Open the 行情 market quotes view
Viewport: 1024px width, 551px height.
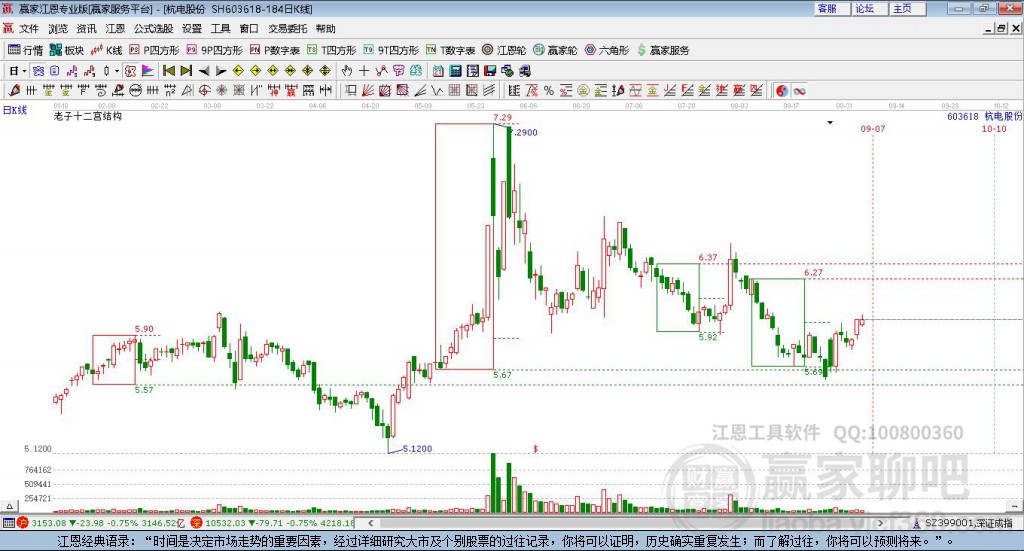25,50
